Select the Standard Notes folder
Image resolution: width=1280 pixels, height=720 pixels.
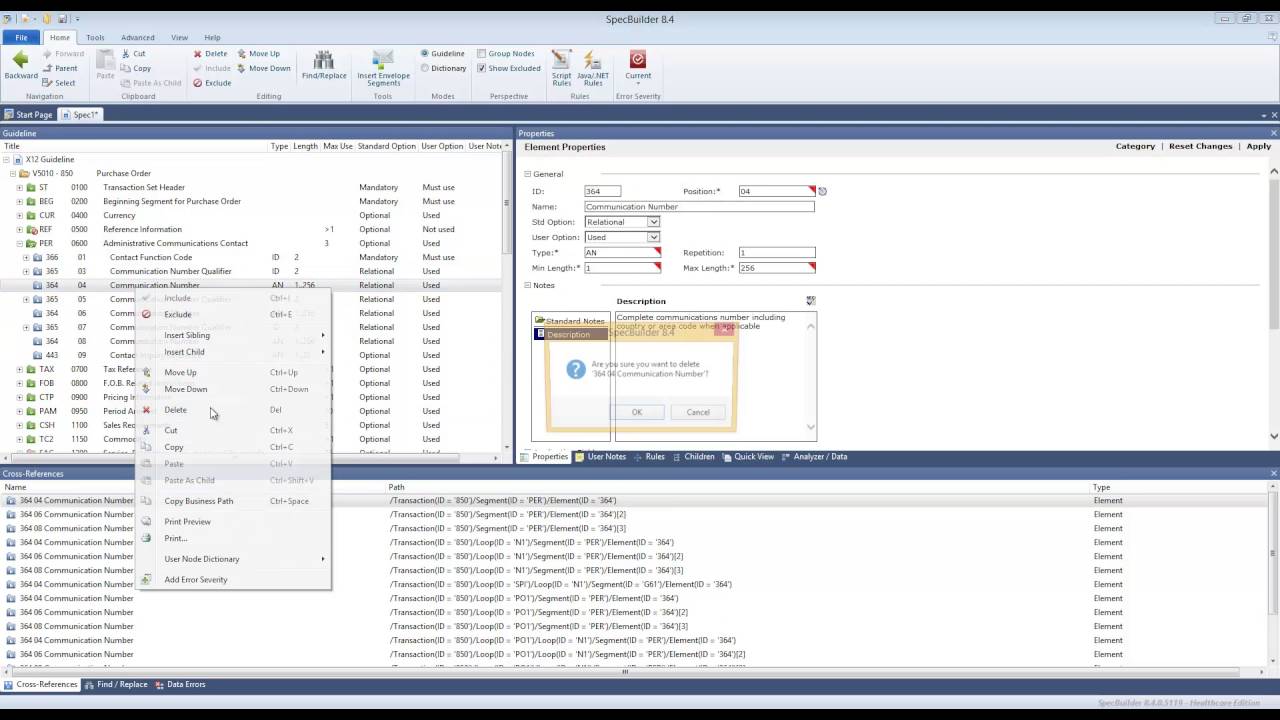click(569, 321)
